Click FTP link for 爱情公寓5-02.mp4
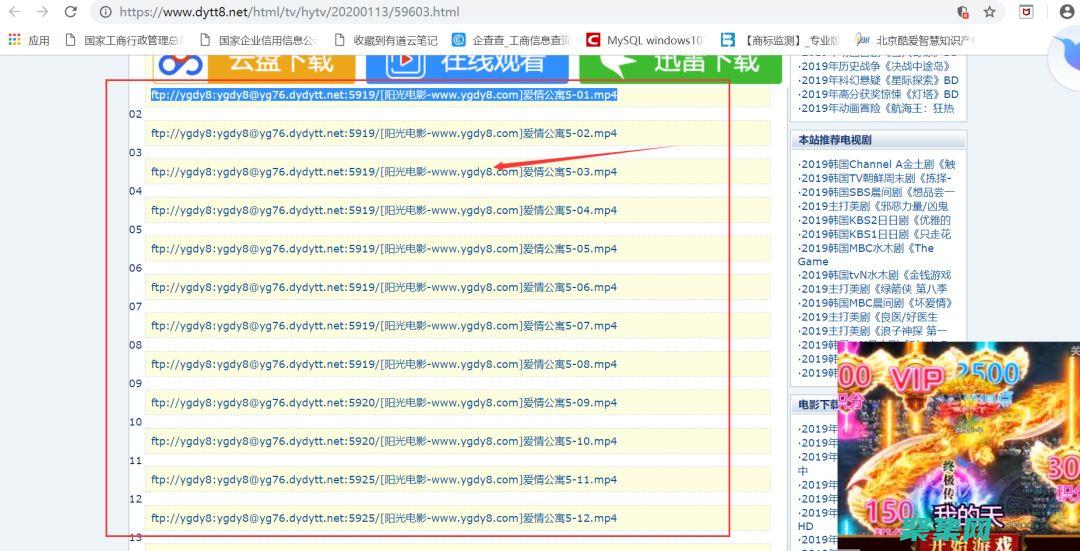 pyautogui.click(x=384, y=133)
